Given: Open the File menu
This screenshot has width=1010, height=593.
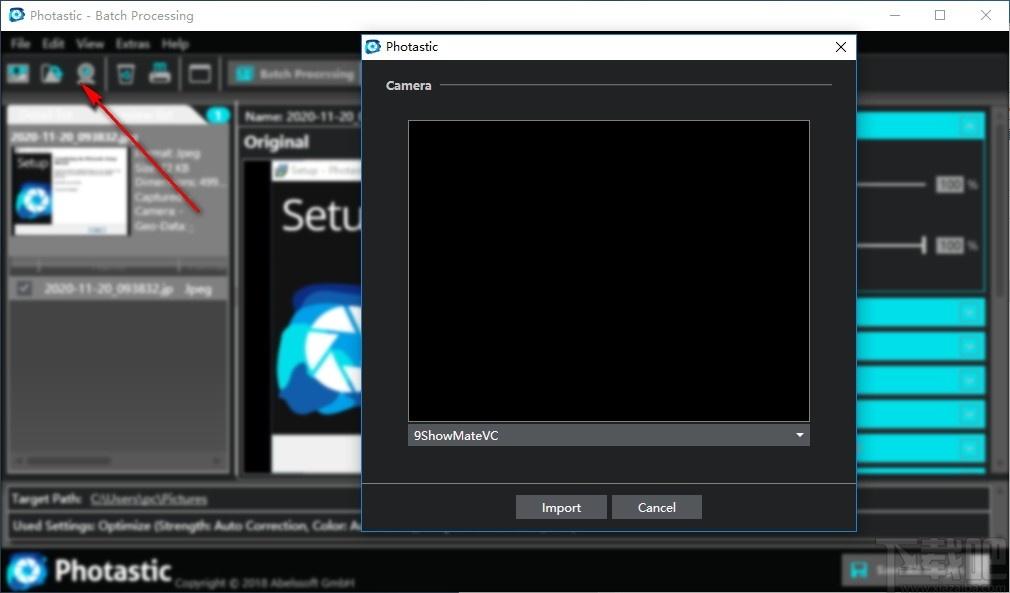Looking at the screenshot, I should (21, 44).
